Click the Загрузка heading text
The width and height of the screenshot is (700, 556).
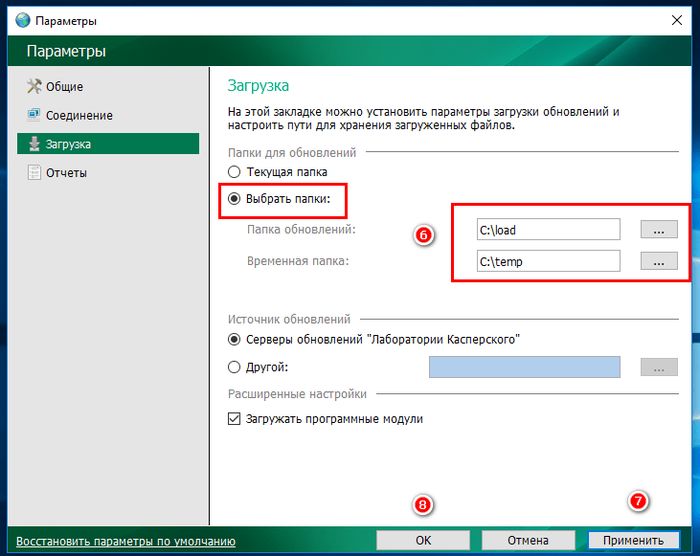(258, 85)
